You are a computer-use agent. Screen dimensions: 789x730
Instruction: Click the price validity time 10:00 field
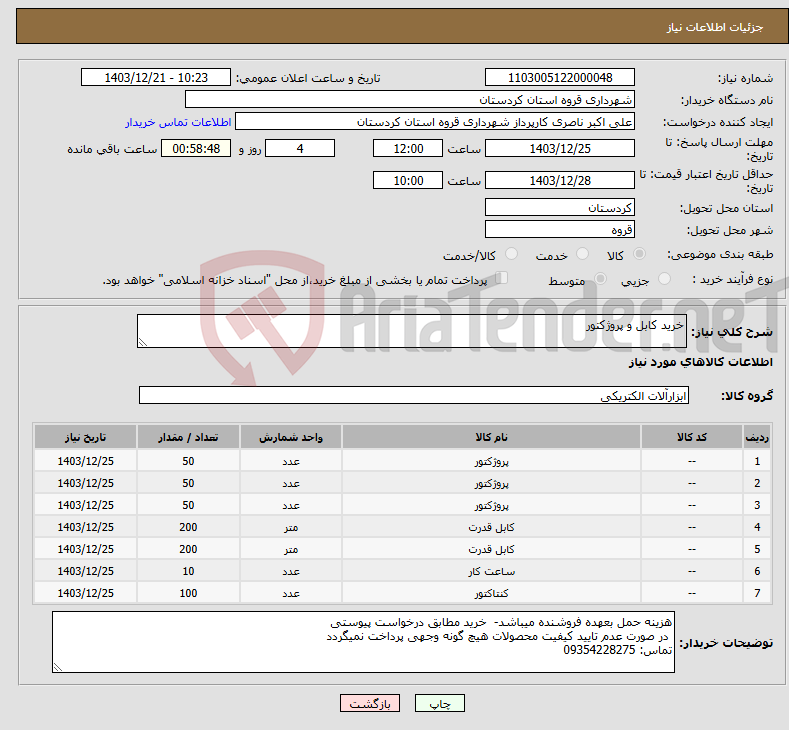click(x=408, y=180)
